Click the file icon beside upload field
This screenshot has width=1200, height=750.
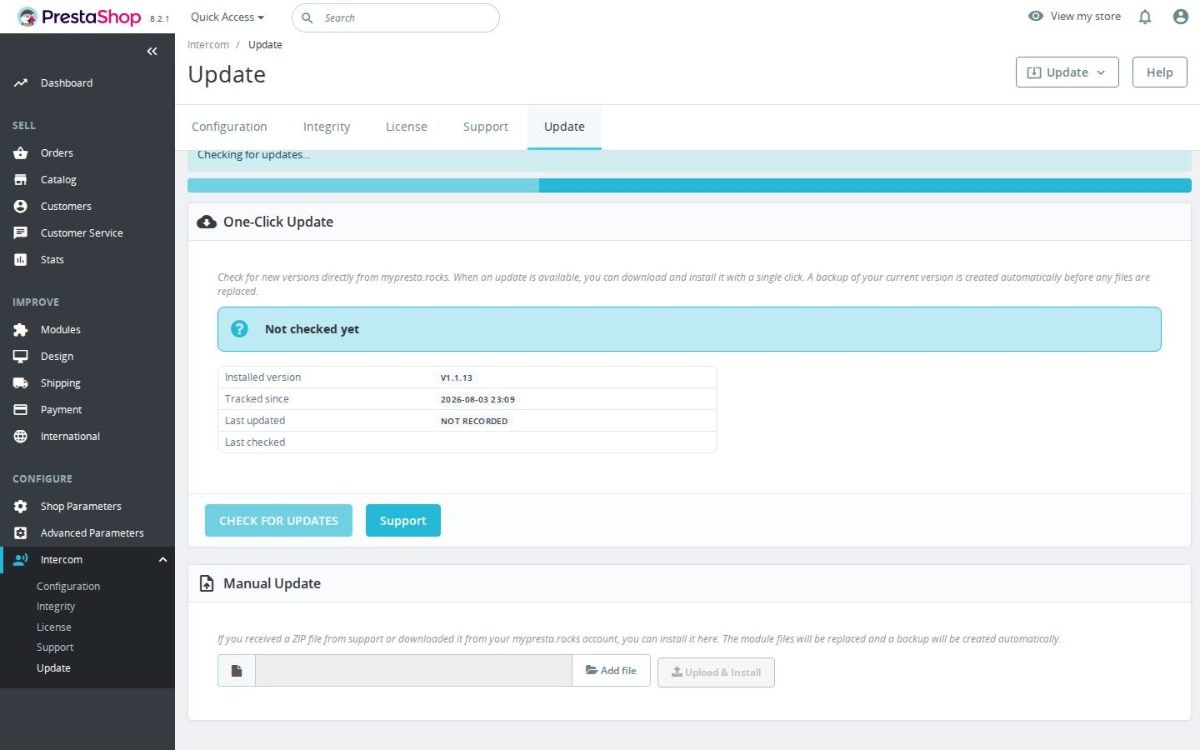[x=237, y=671]
